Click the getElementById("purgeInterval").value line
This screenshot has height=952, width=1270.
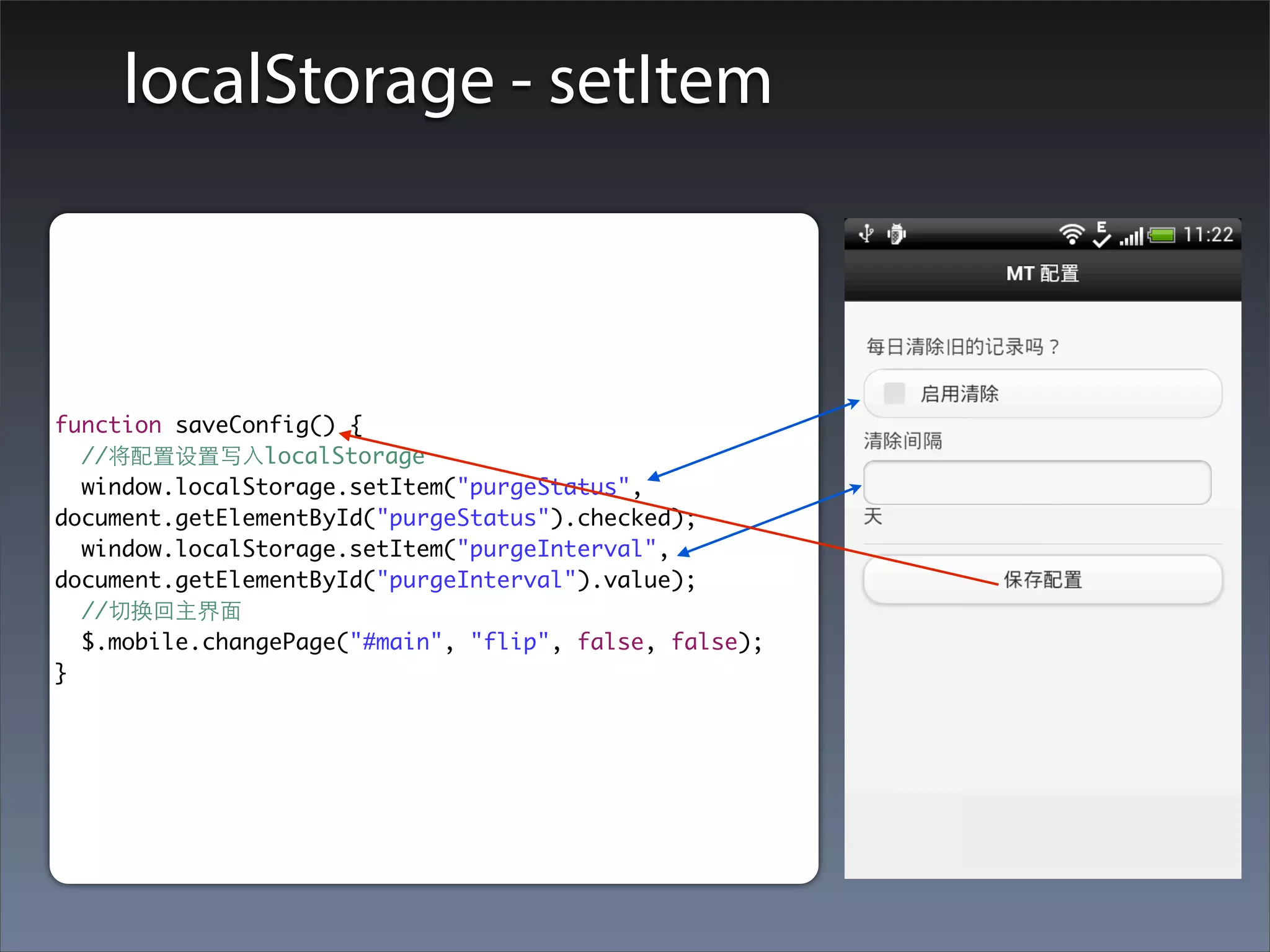click(375, 580)
